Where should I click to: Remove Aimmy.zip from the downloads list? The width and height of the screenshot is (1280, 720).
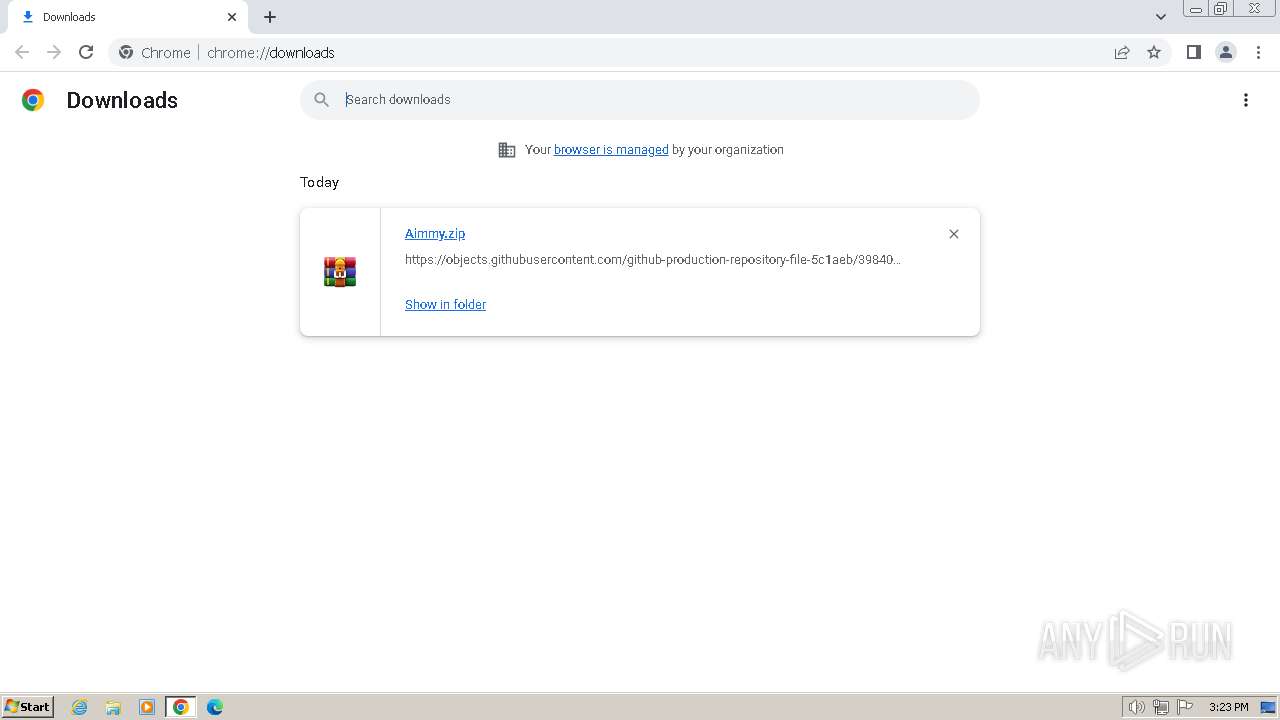pyautogui.click(x=954, y=234)
